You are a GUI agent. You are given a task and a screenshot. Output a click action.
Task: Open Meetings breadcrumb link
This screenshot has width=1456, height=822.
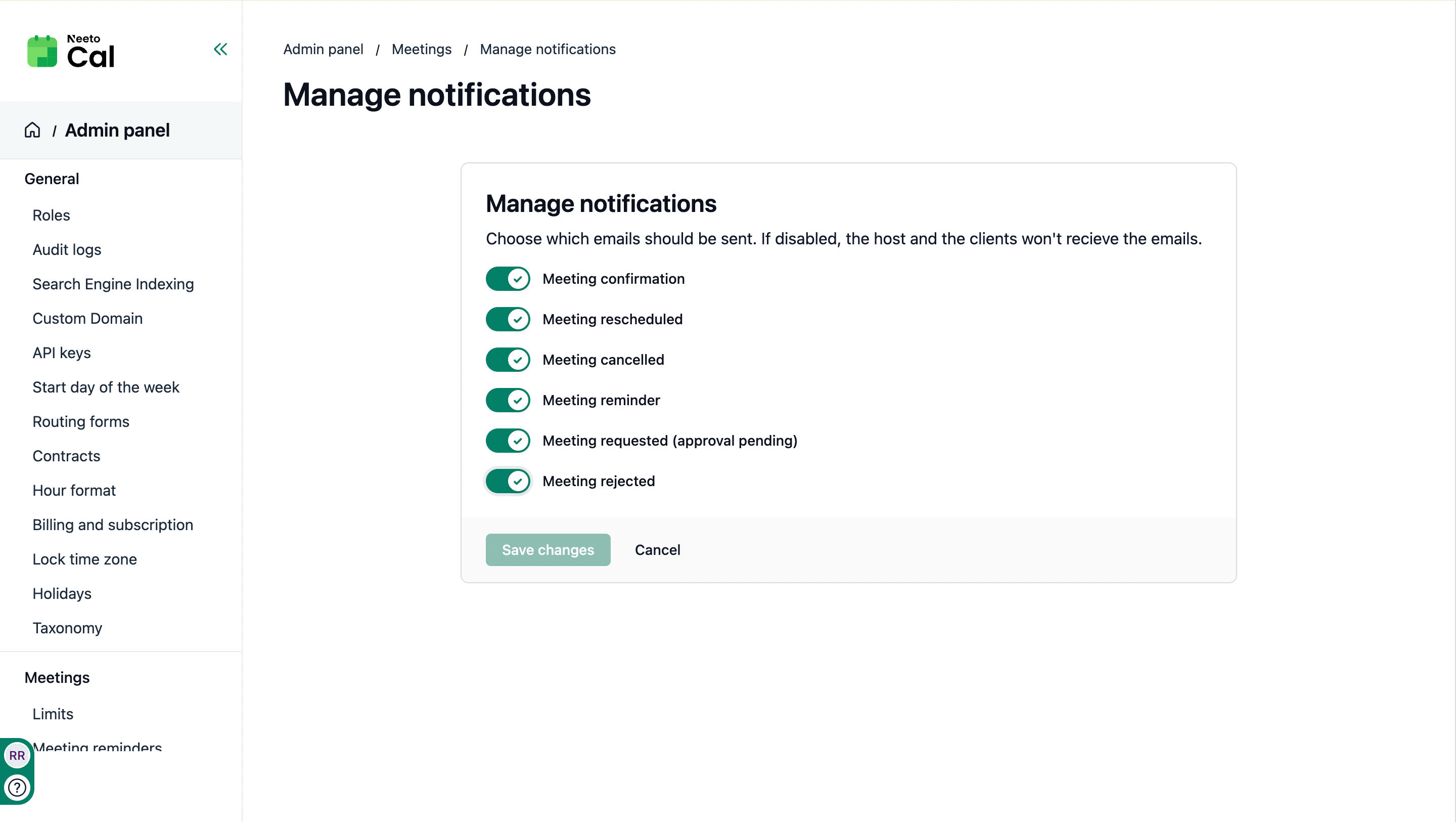pos(421,49)
